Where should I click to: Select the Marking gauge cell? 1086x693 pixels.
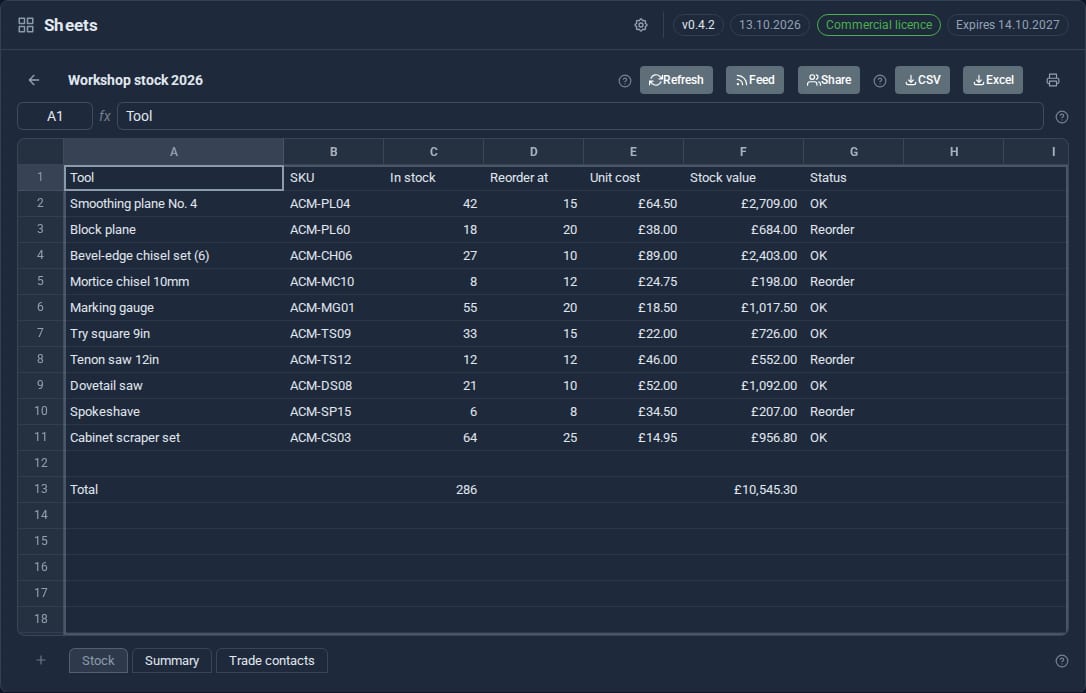(174, 307)
